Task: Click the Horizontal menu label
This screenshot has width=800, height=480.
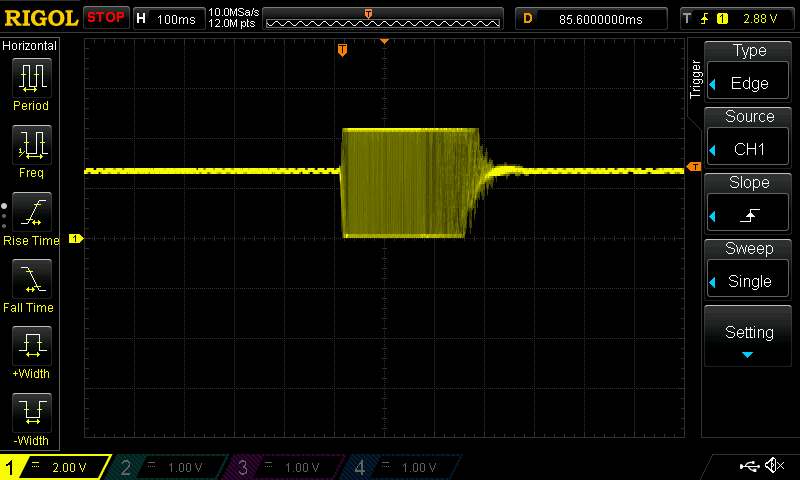Action: coord(30,46)
